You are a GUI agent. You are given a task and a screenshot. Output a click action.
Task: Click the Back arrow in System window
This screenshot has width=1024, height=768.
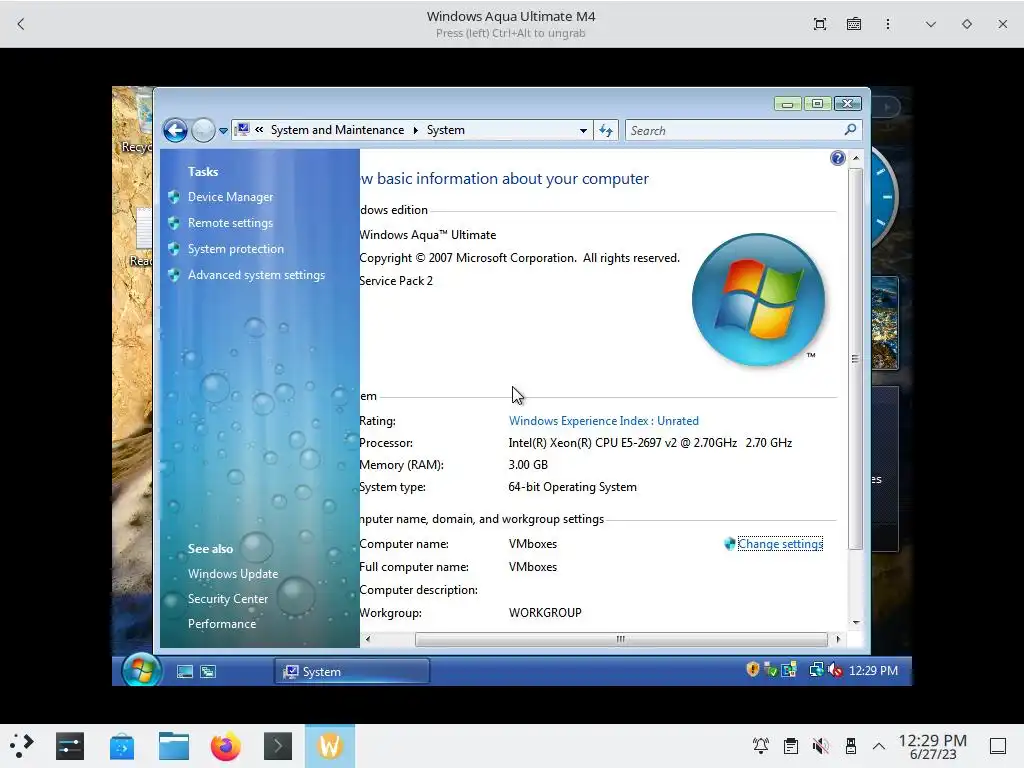pos(175,131)
